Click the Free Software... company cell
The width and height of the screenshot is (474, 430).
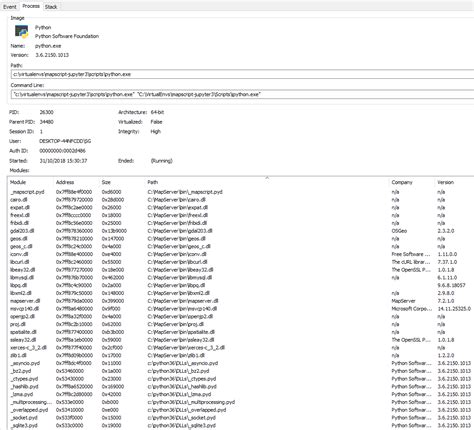[411, 254]
